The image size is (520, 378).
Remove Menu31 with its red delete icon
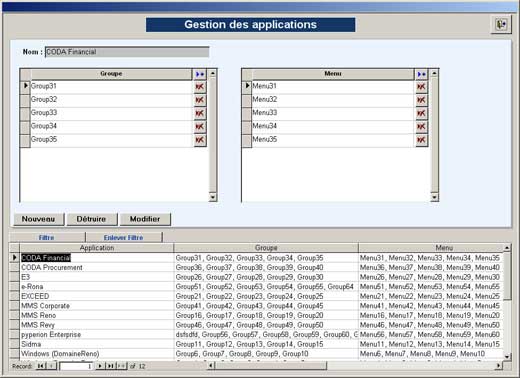[x=422, y=87]
